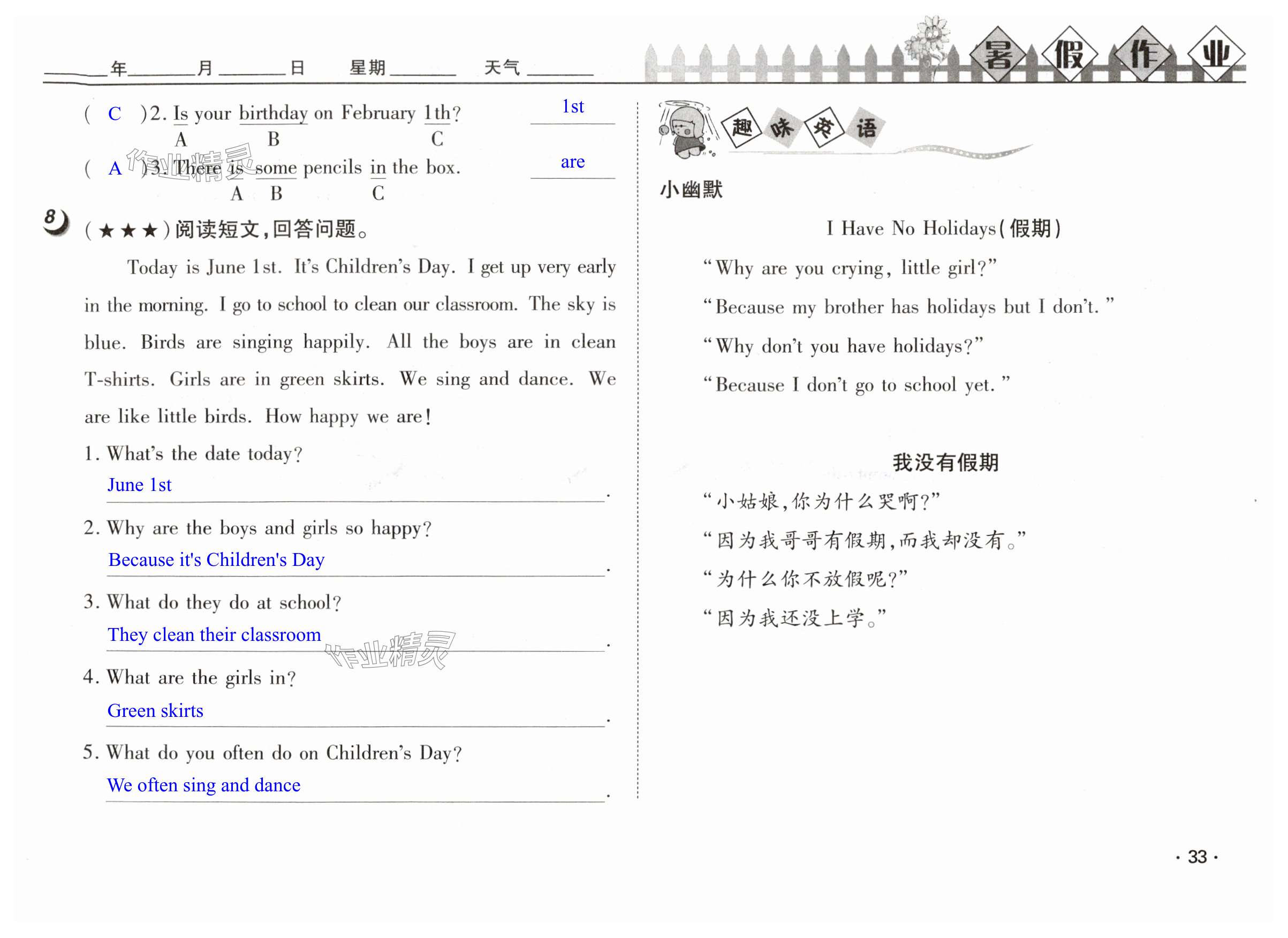Click the answer We often sing and dance
This screenshot has height=938, width=1288.
coord(203,785)
